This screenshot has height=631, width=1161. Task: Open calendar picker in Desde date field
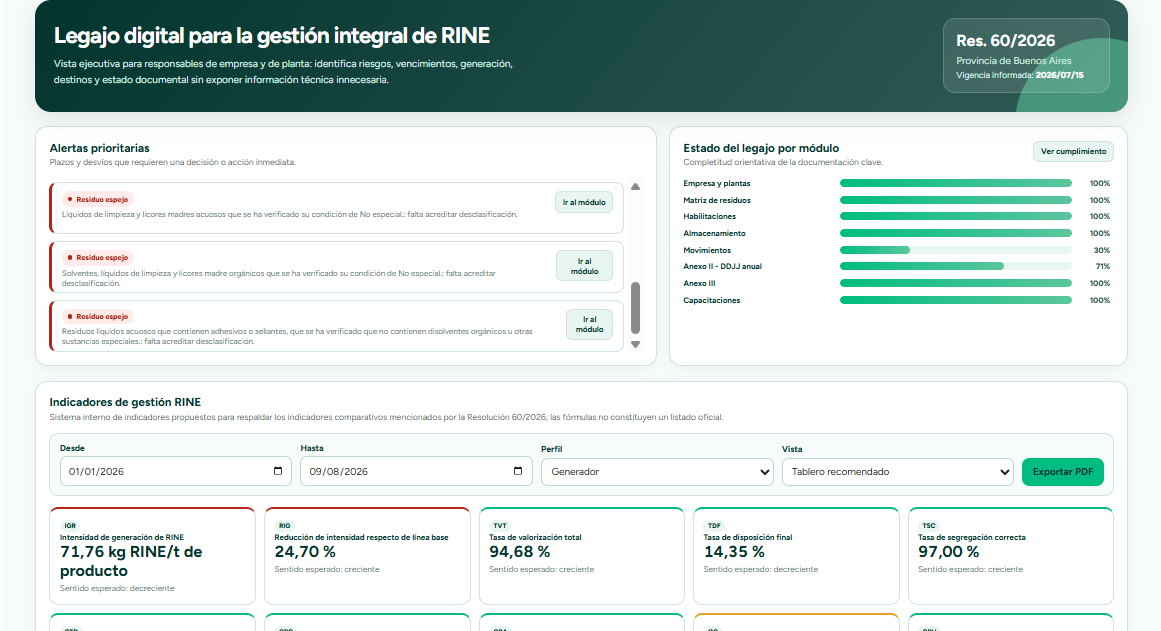coord(278,471)
